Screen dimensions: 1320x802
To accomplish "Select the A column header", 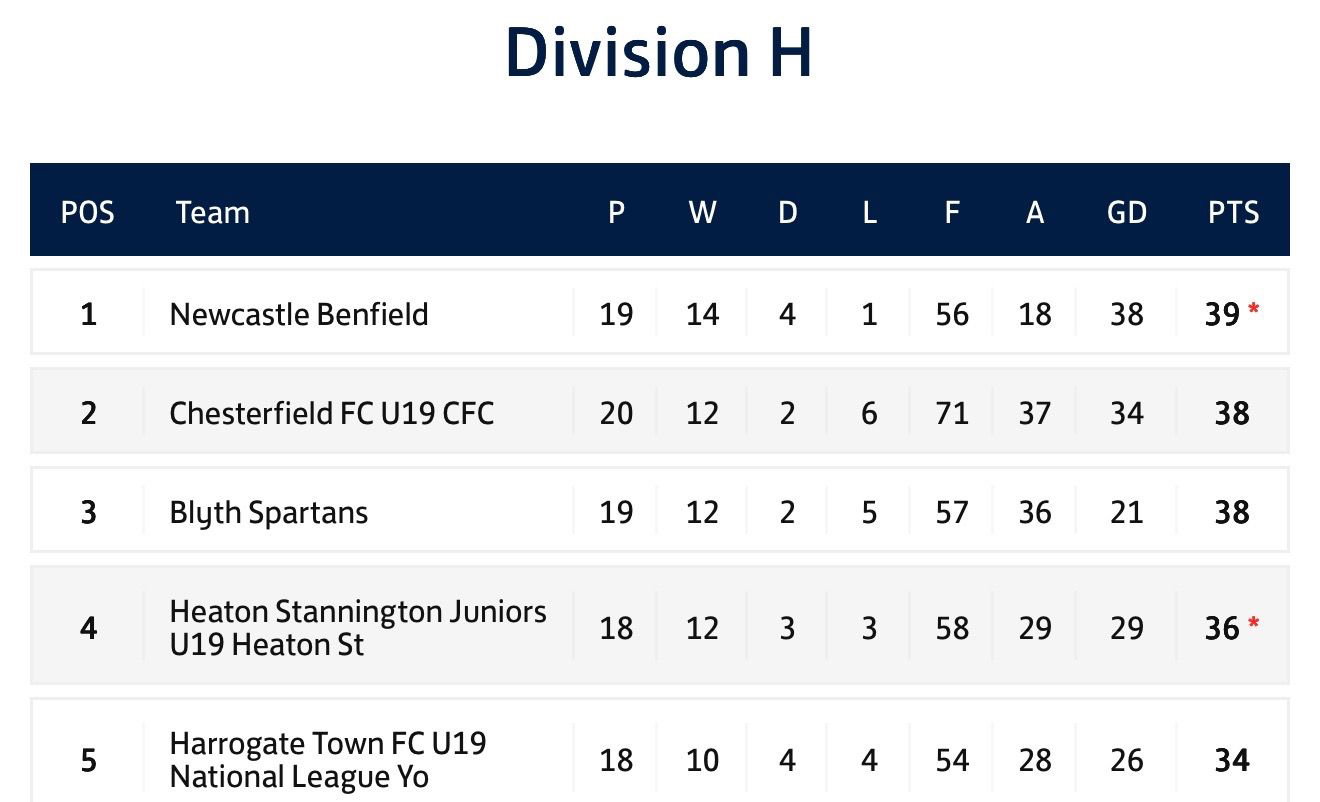I will [x=1034, y=212].
